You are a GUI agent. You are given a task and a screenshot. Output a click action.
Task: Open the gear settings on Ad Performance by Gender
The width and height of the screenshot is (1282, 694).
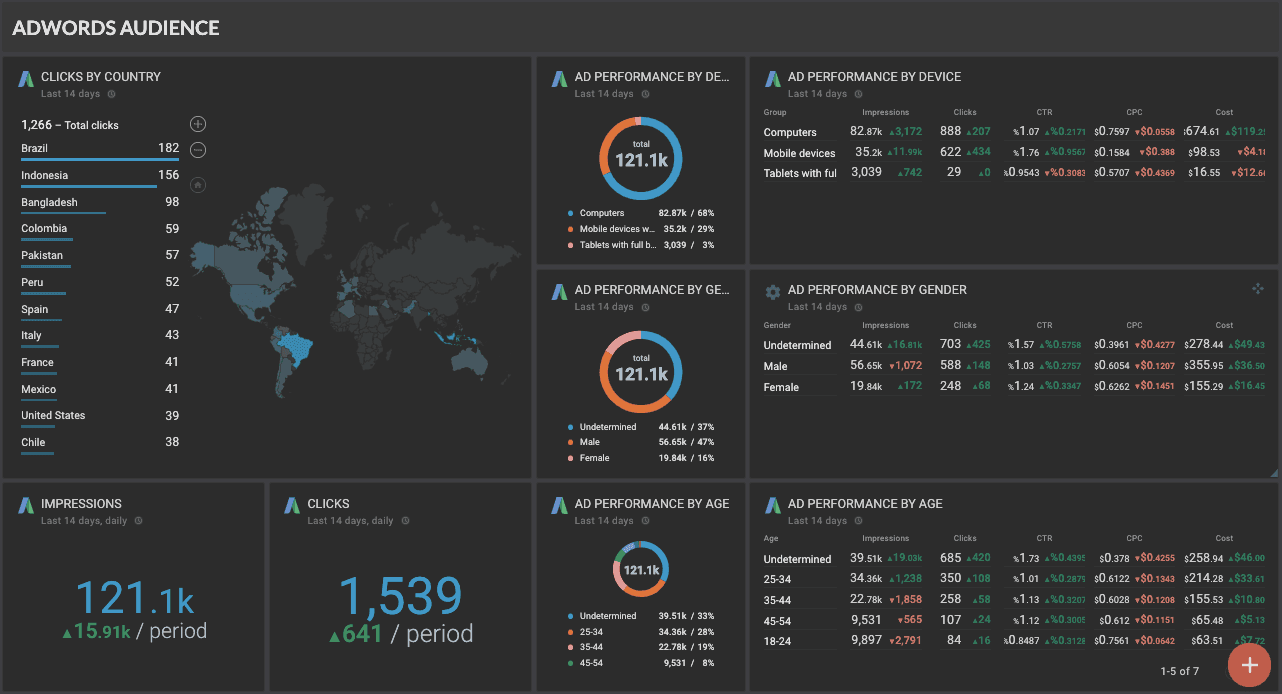(x=772, y=291)
